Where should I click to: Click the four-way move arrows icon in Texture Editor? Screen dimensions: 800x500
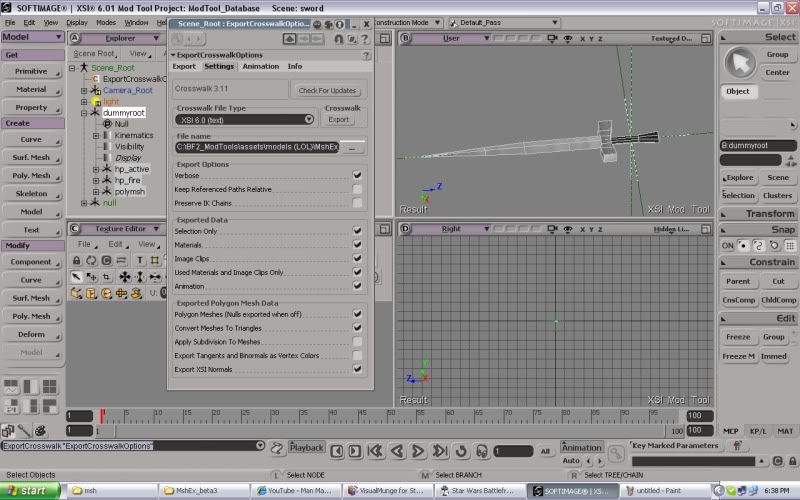point(124,277)
